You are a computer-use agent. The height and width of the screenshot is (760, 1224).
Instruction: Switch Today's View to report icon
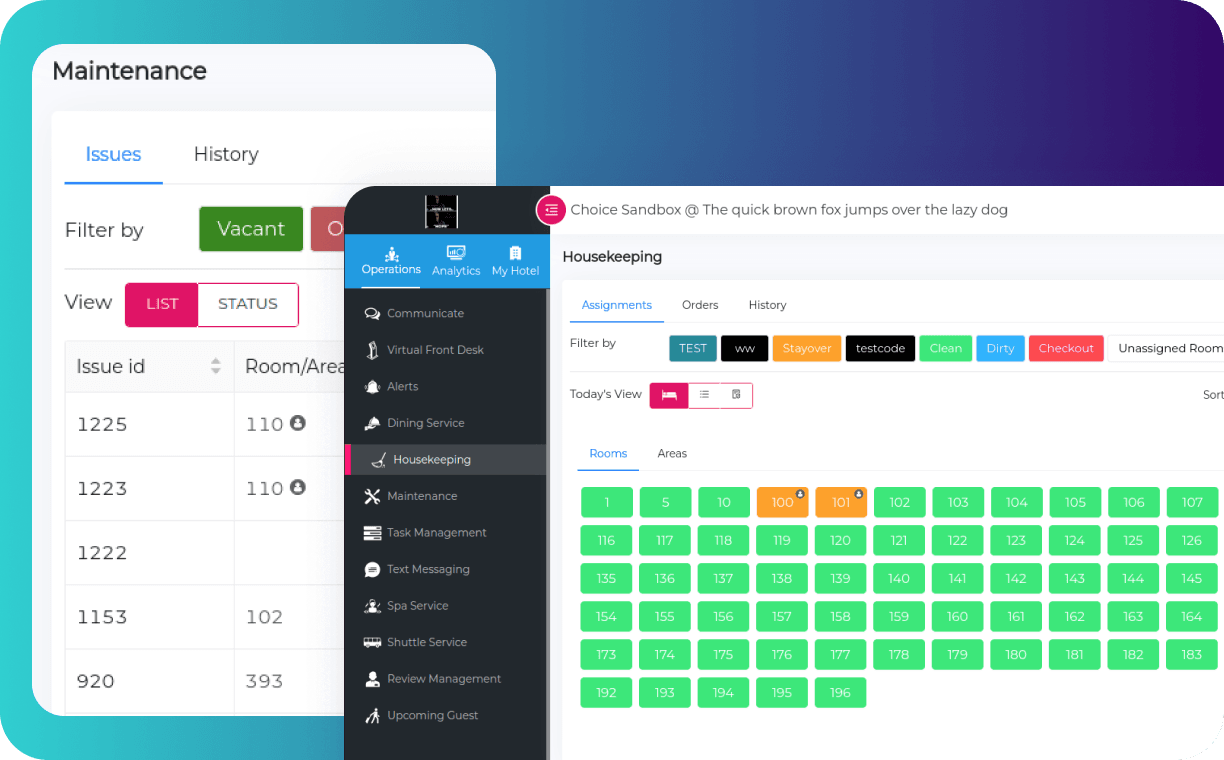coord(736,395)
